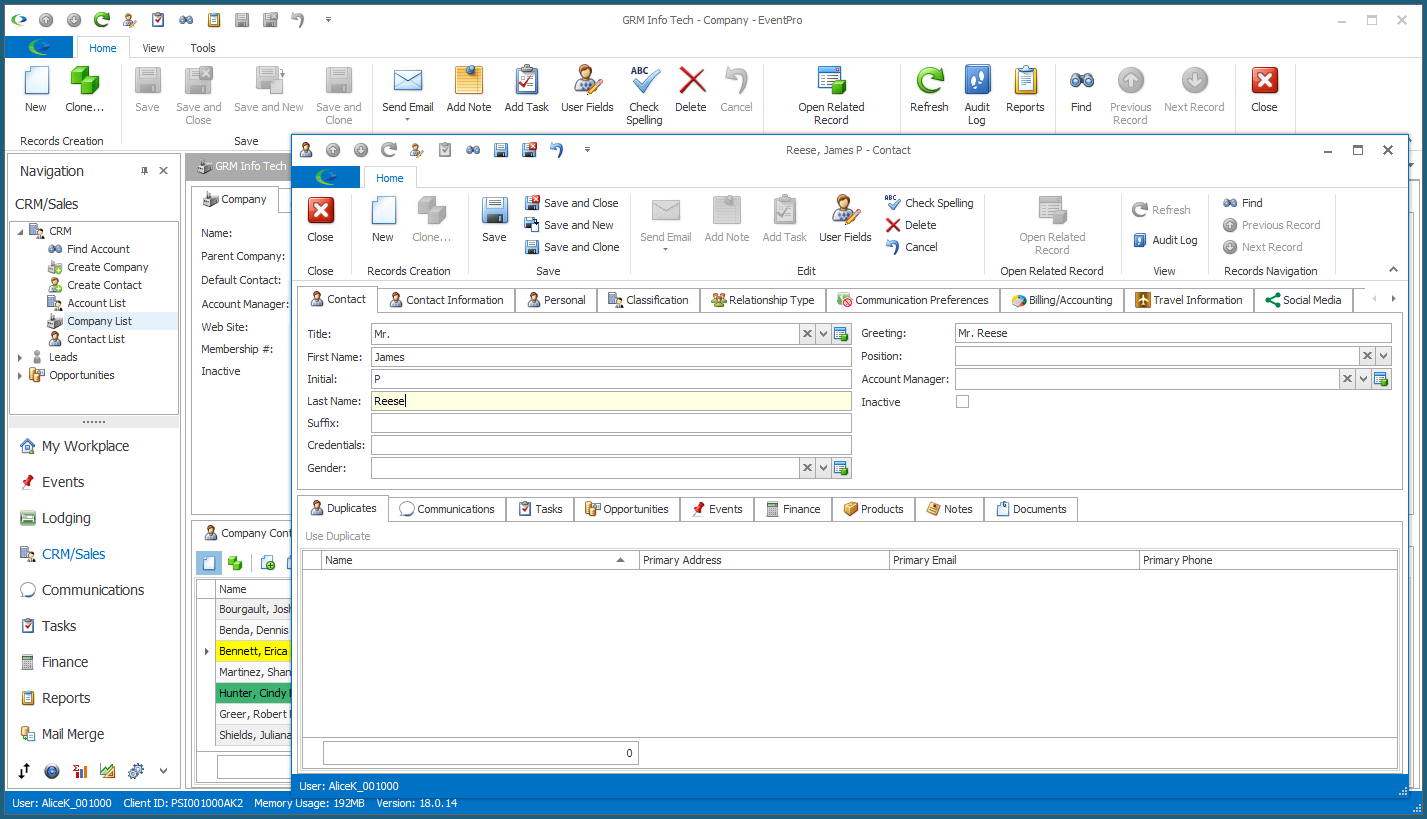
Task: Select Find Account in navigation tree
Action: (x=98, y=249)
